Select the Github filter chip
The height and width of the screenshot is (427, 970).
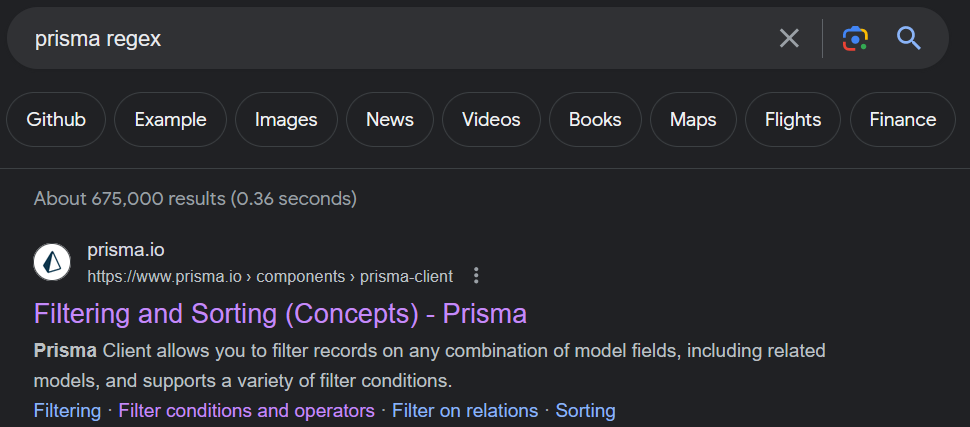coord(56,119)
